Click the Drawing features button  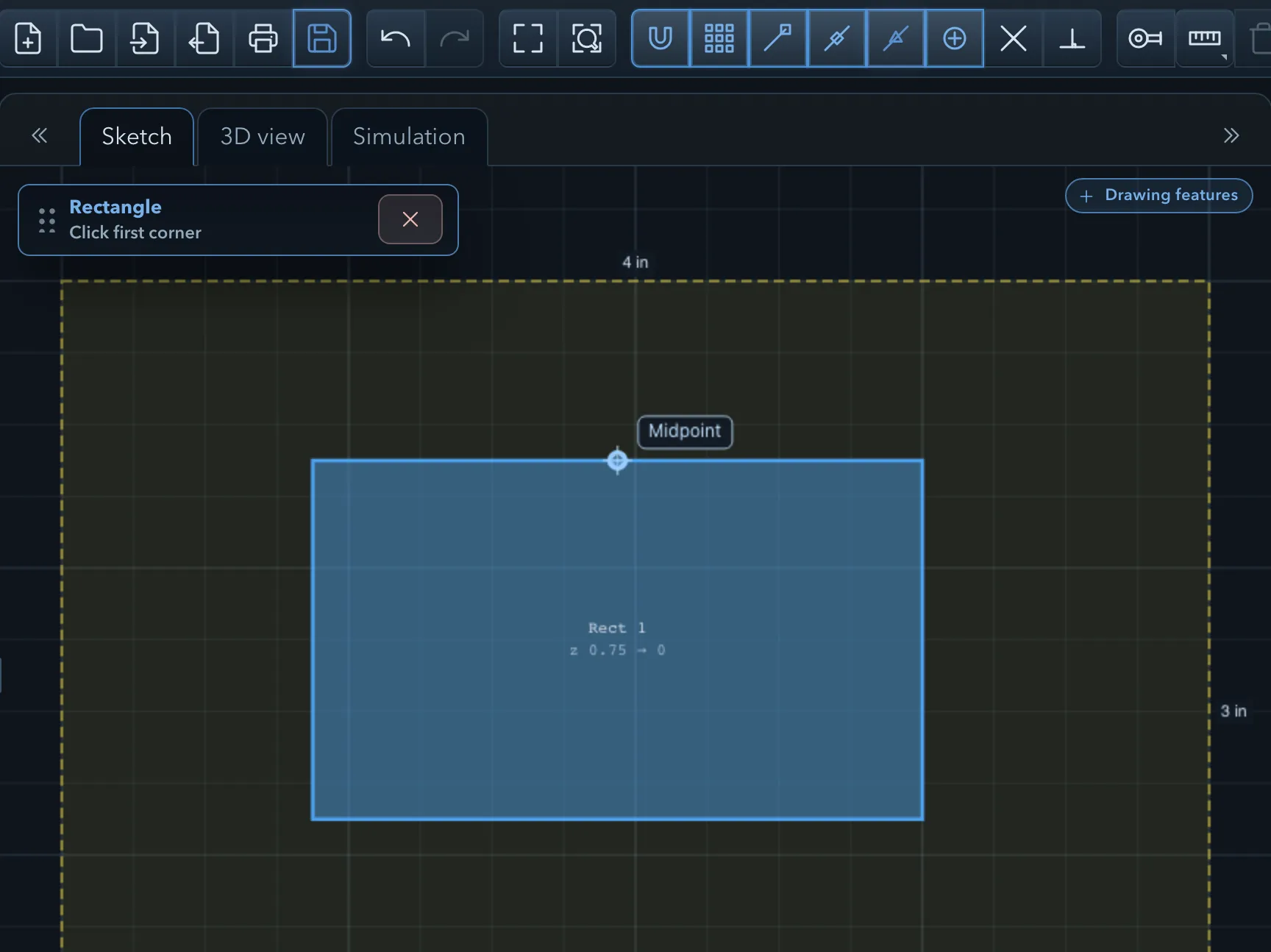(1159, 196)
